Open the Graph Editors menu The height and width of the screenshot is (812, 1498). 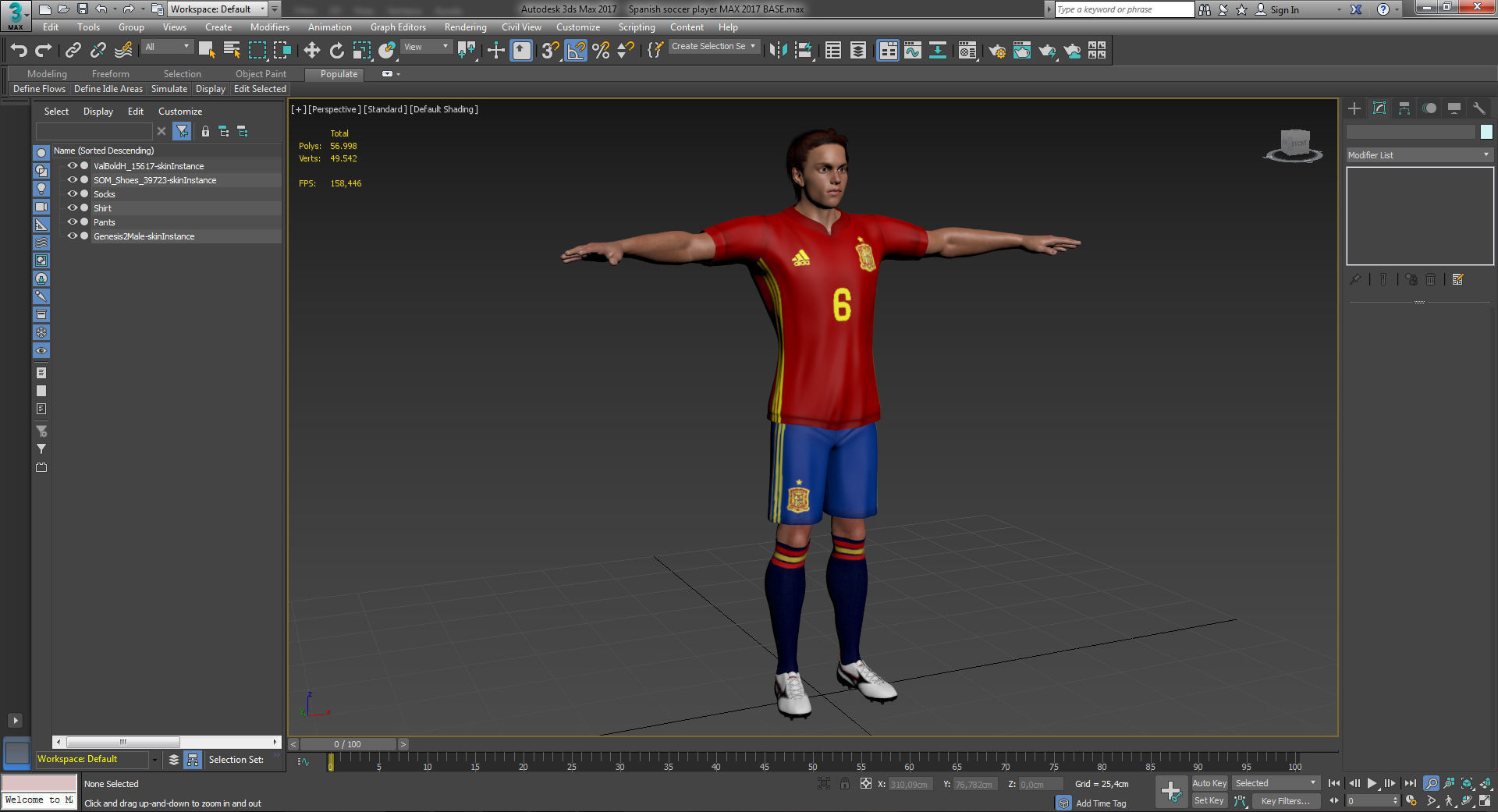tap(398, 27)
